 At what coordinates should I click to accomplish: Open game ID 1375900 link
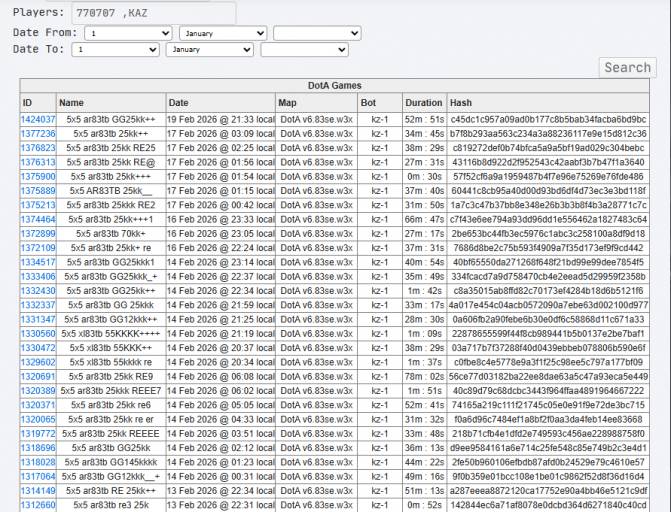(38, 176)
